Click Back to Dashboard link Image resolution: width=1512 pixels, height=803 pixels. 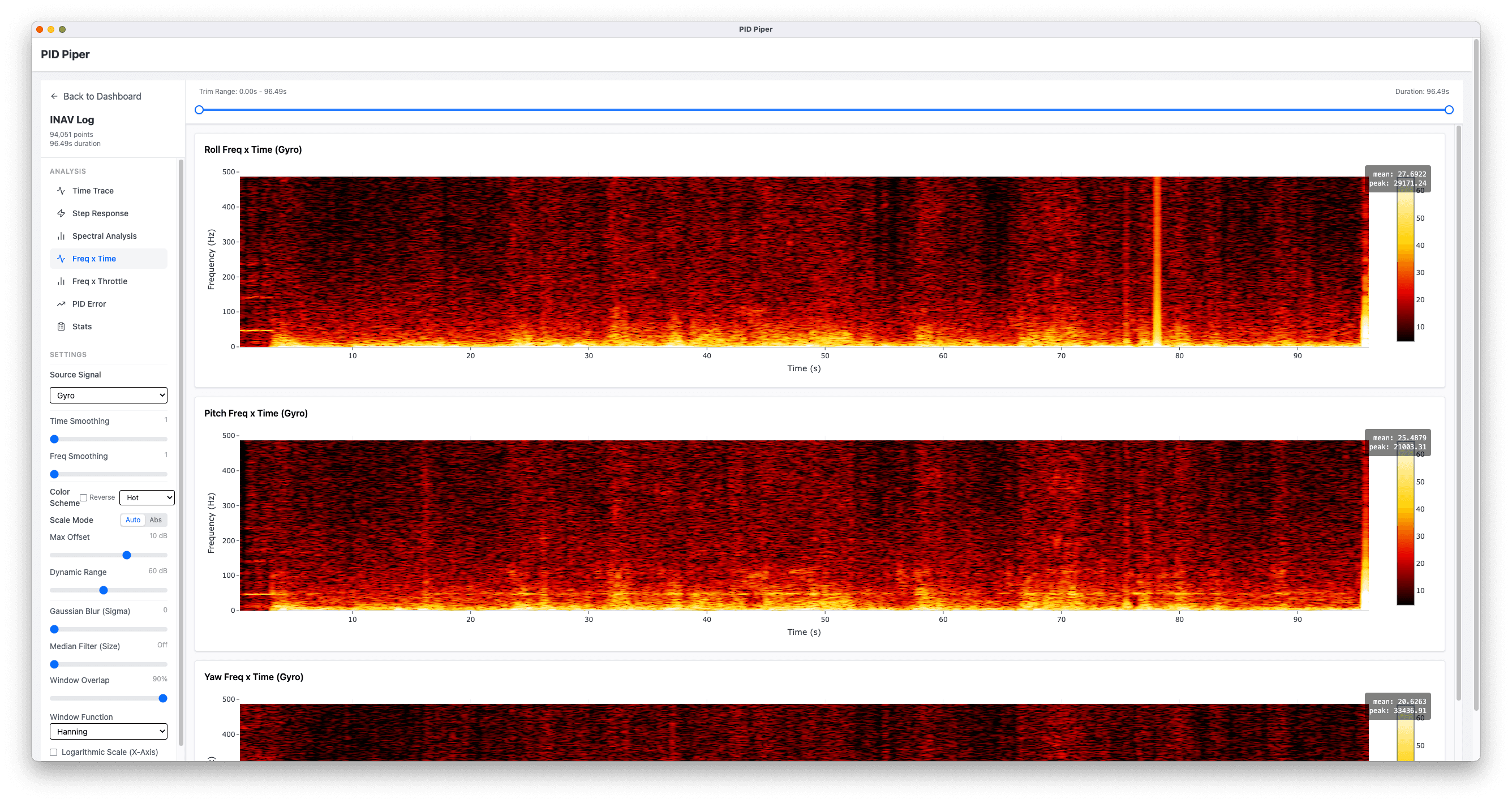point(102,96)
